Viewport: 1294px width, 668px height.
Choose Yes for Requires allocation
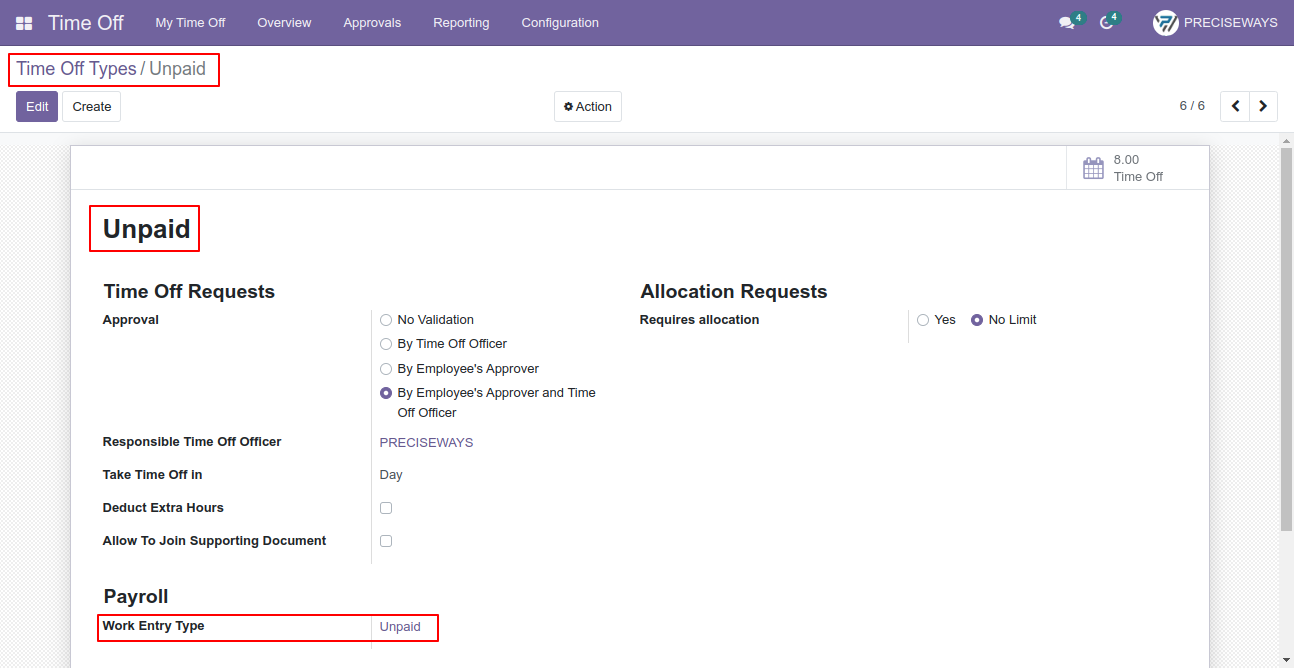coord(923,320)
